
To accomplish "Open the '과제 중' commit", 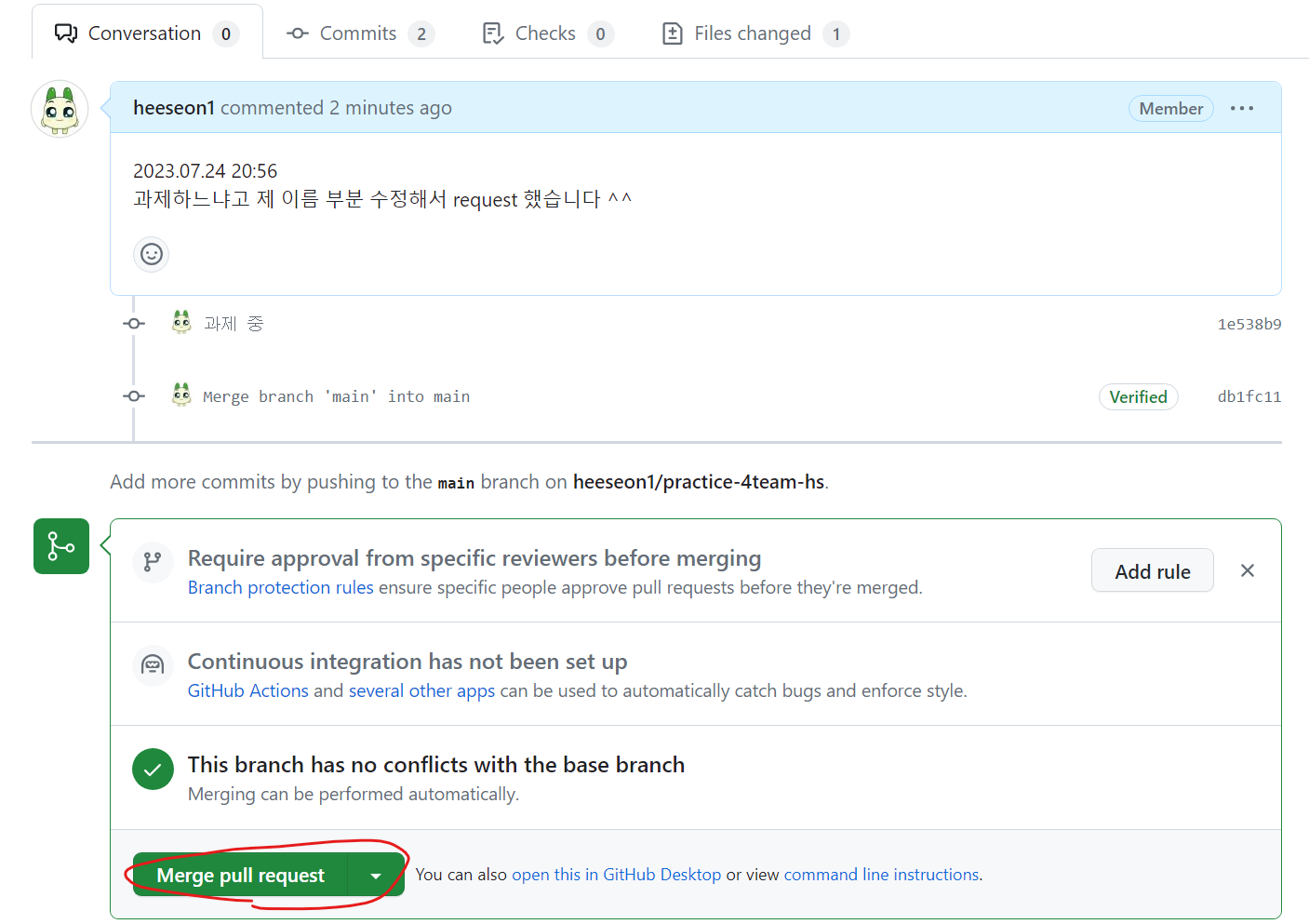I will (234, 324).
